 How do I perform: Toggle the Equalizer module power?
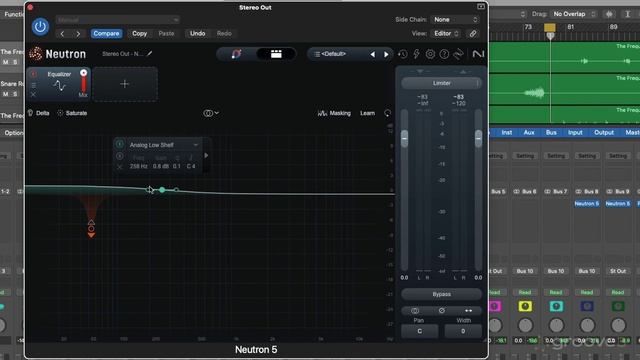[33, 74]
